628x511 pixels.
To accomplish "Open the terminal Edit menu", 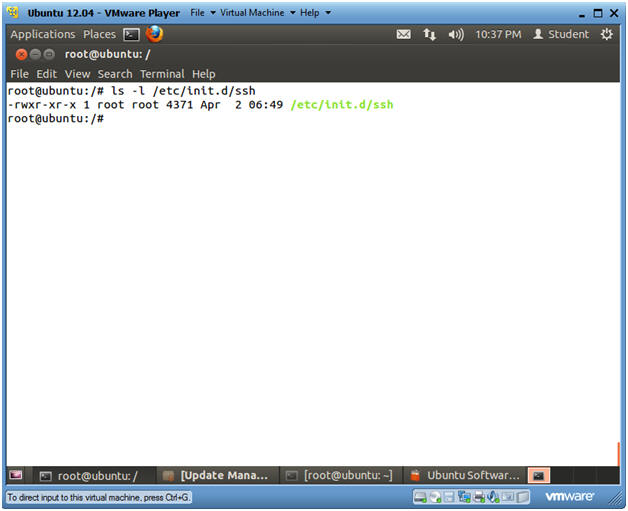I will tap(46, 74).
